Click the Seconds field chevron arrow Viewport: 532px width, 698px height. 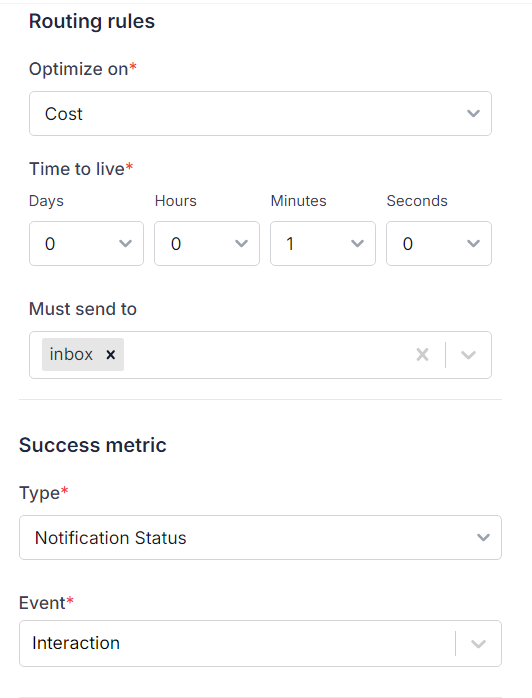tap(473, 243)
